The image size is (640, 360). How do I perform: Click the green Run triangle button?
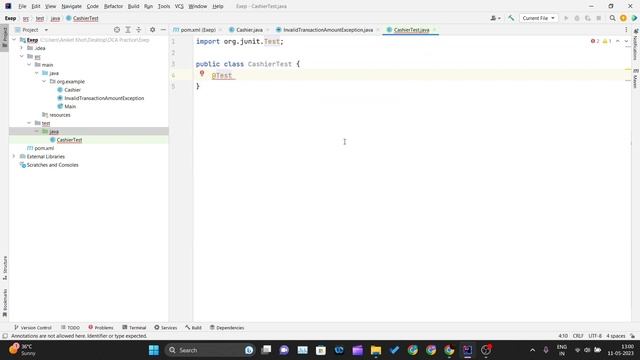pyautogui.click(x=566, y=18)
